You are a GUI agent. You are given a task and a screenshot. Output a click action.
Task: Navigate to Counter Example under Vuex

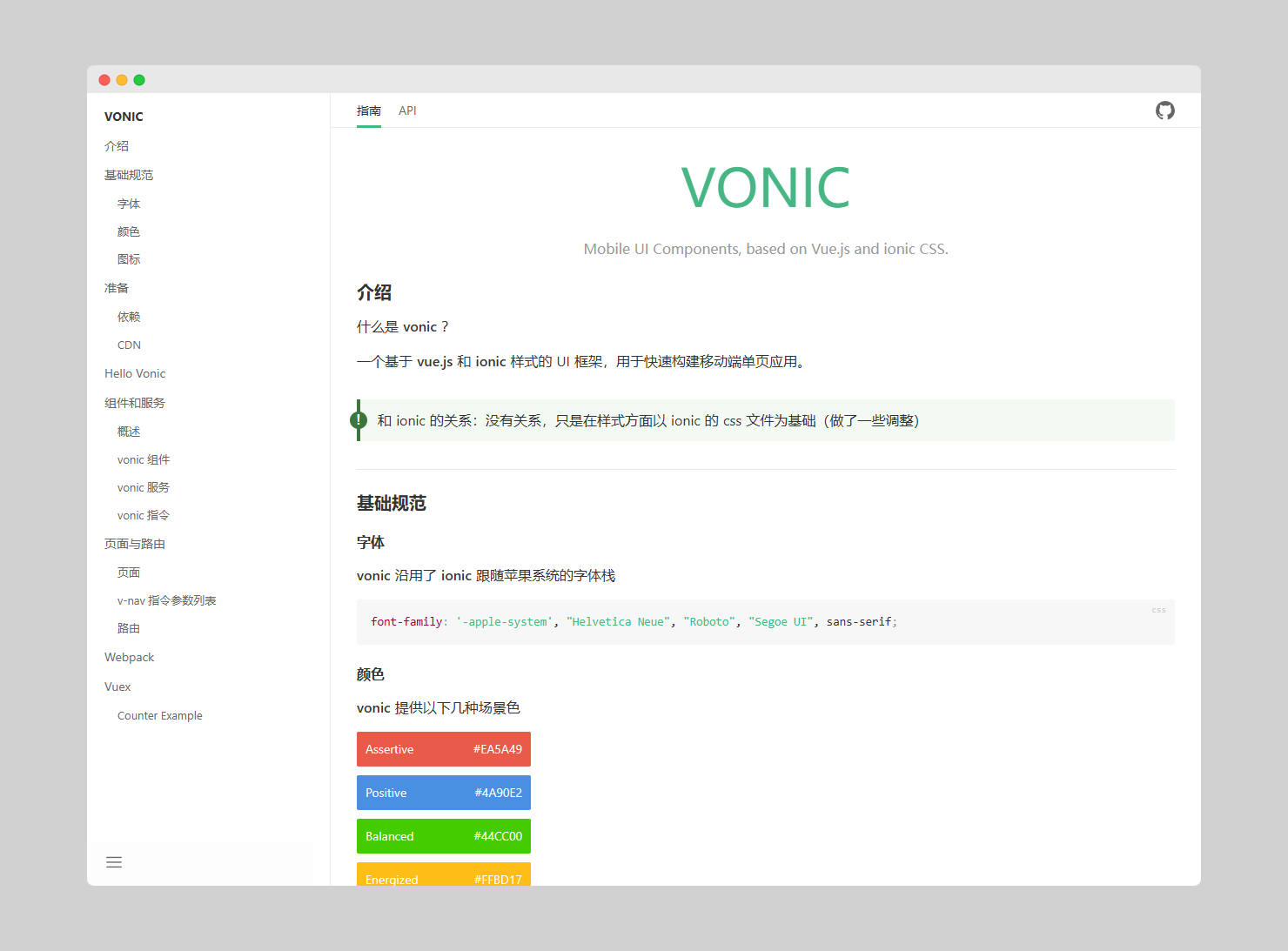160,716
